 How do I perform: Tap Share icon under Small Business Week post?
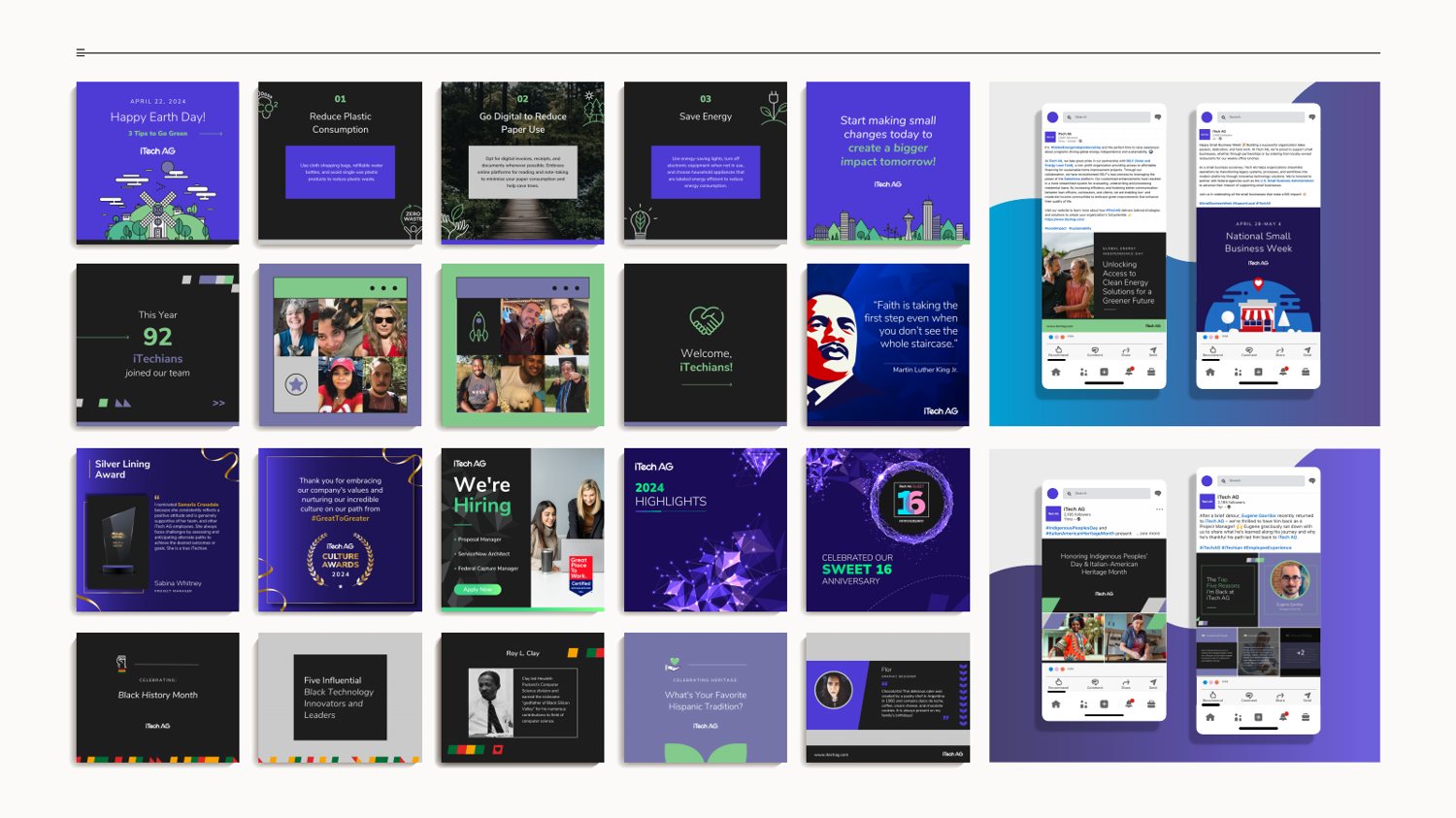[x=1280, y=351]
